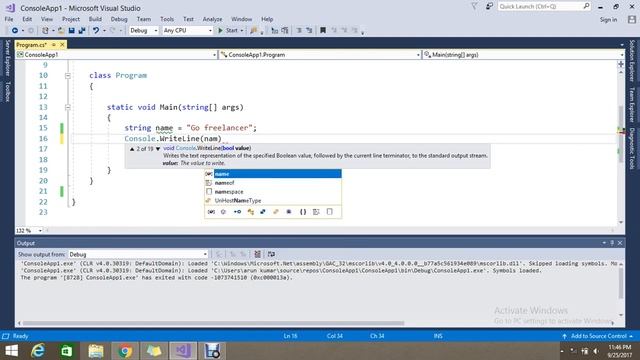This screenshot has height=360, width=640.
Task: Click the notifications flag icon in the title bar
Action: [474, 6]
